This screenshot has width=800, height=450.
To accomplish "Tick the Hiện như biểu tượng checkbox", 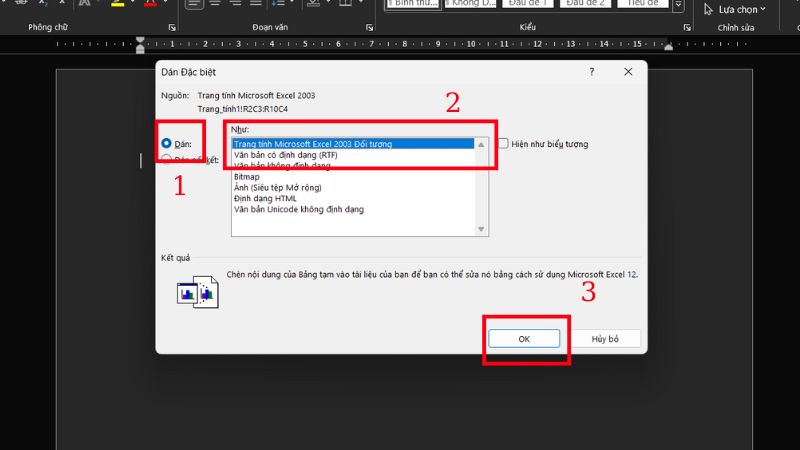I will click(504, 143).
